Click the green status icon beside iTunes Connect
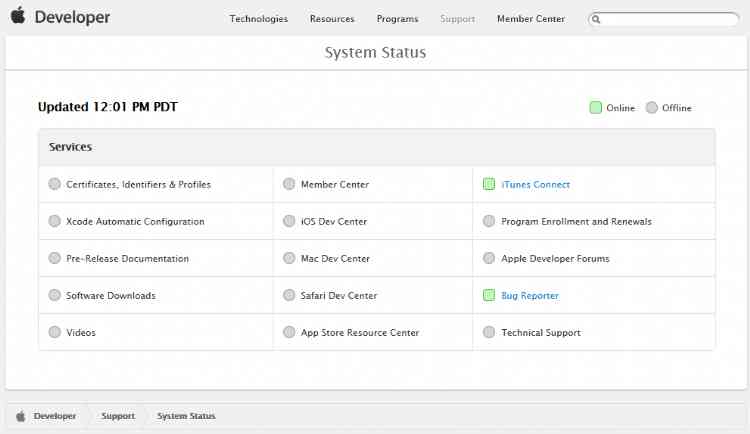Viewport: 750px width, 434px height. (489, 184)
